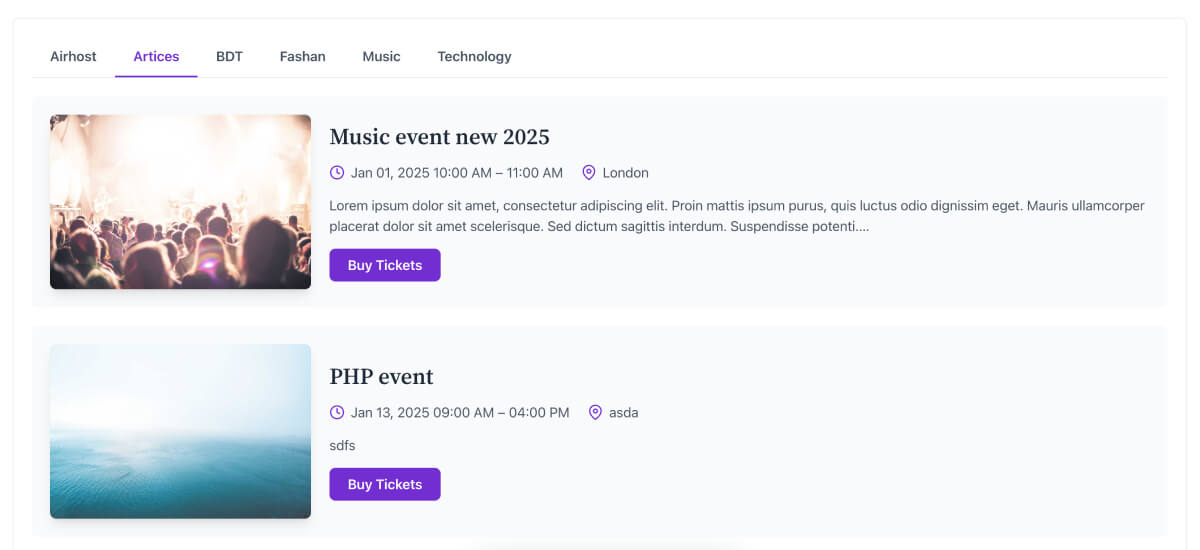
Task: Click the concert crowd thumbnail image
Action: 180,202
